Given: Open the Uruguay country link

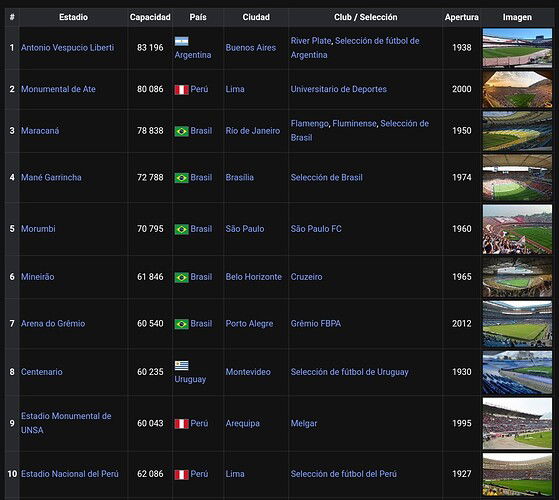Looking at the screenshot, I should click(190, 379).
